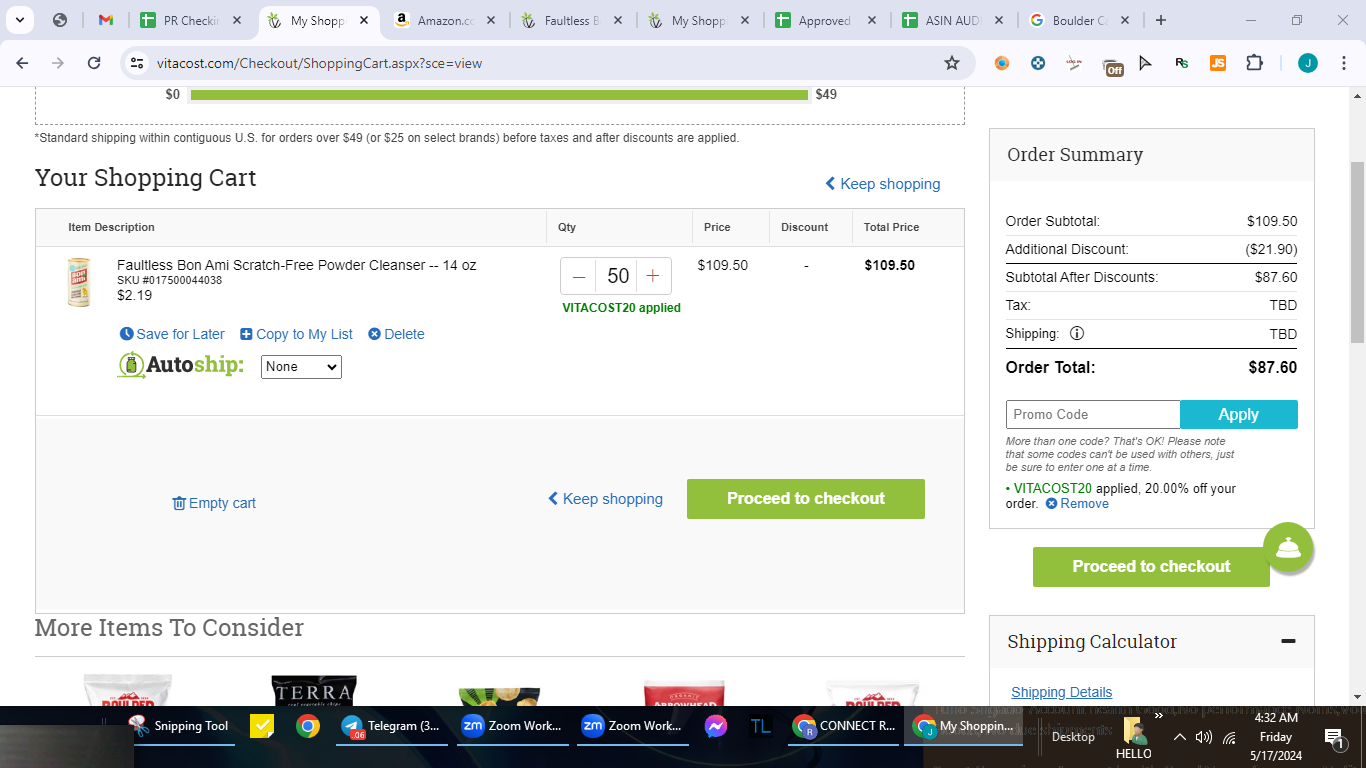Open the Faultless Bon Ami product title

pos(296,265)
